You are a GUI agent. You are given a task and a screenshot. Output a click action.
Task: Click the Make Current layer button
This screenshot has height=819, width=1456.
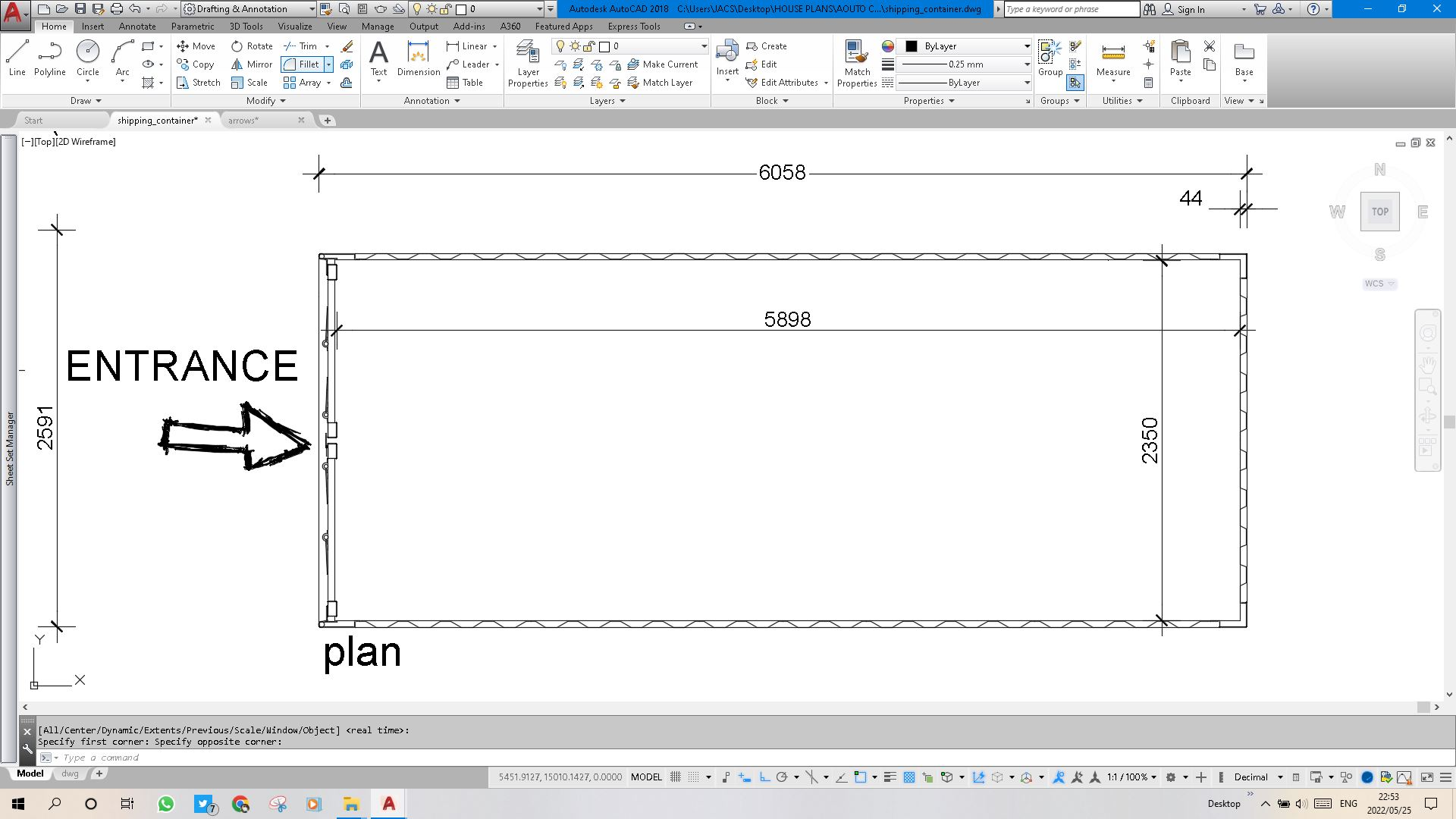tap(662, 64)
